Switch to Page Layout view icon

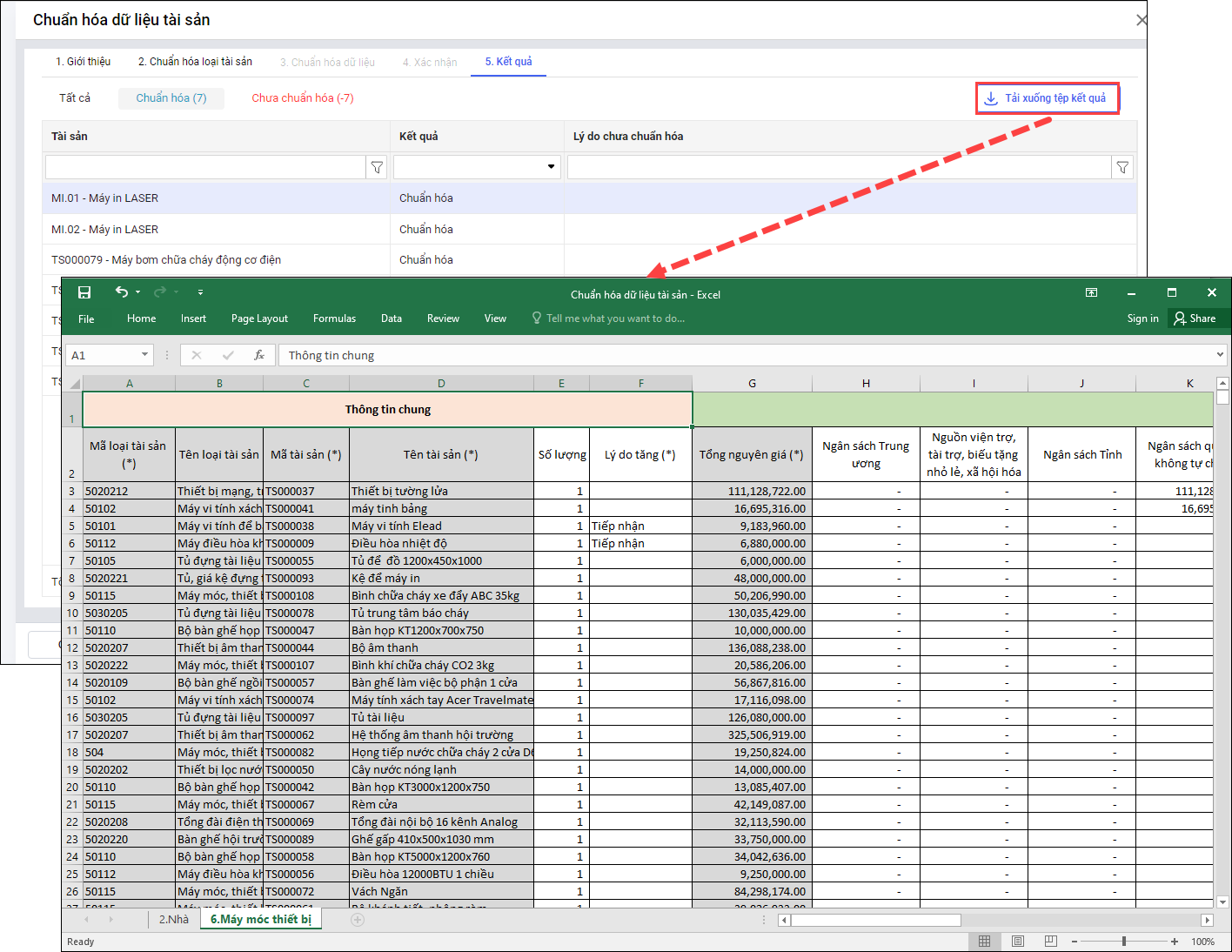point(1017,942)
